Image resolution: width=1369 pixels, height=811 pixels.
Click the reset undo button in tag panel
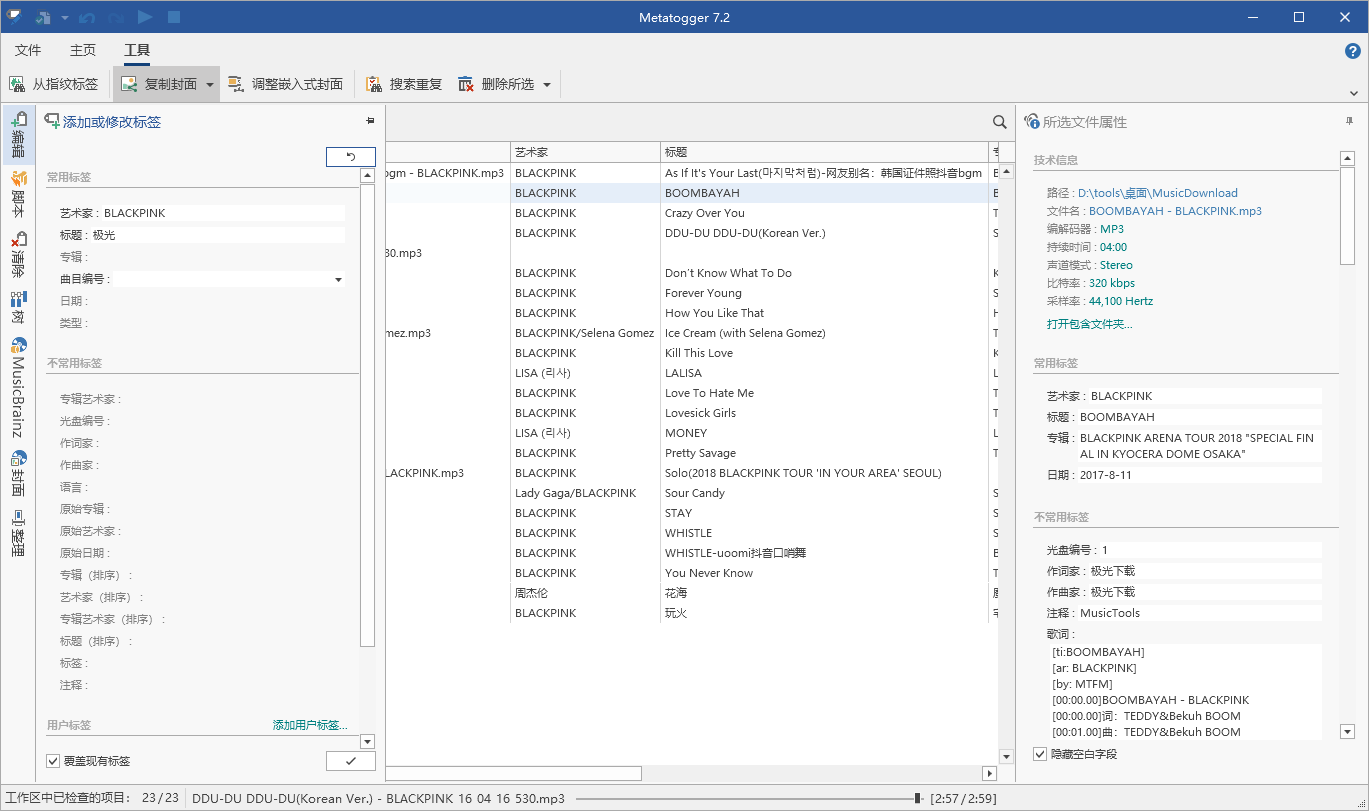[x=351, y=157]
